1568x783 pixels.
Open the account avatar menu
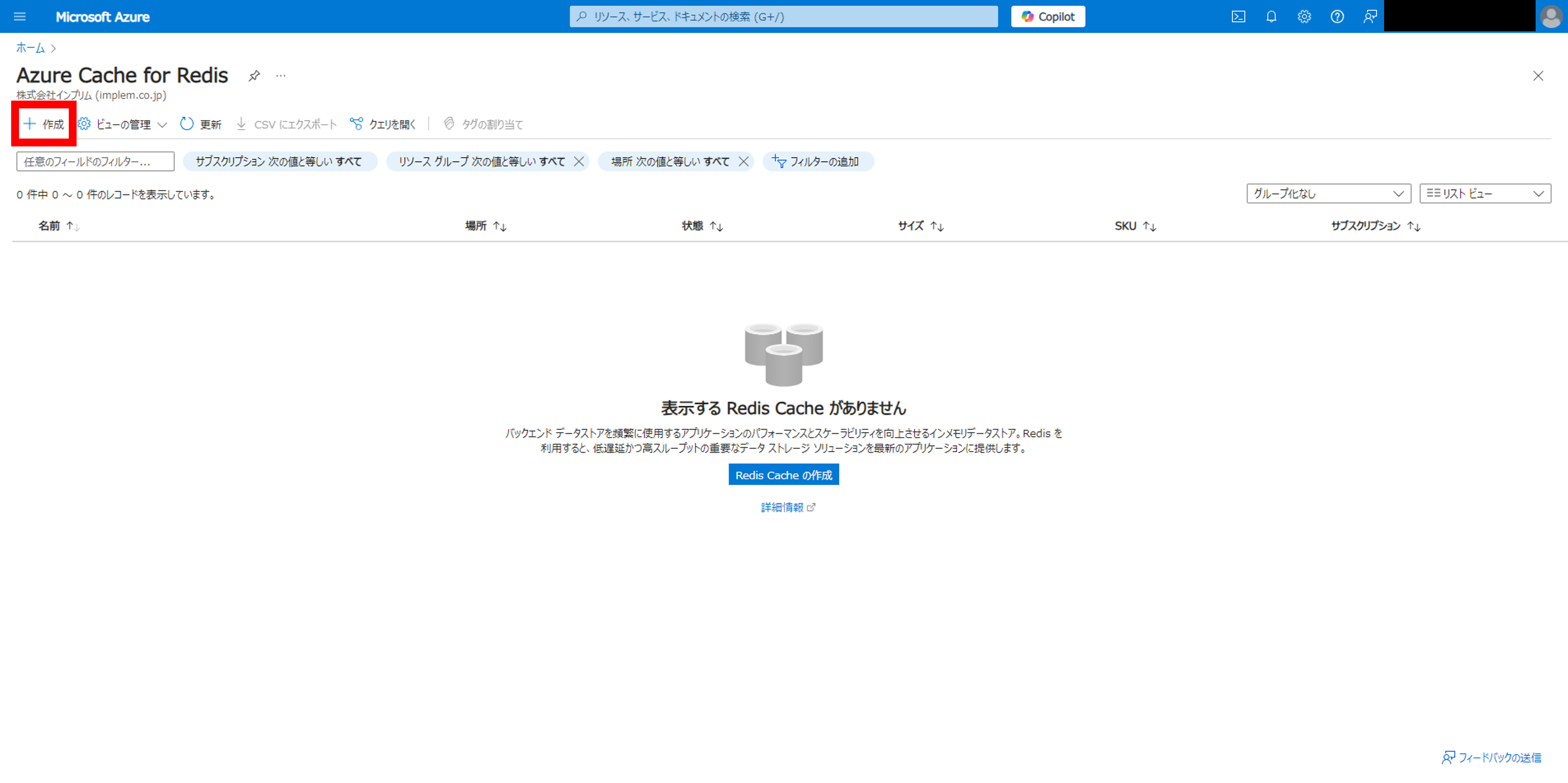pos(1551,16)
